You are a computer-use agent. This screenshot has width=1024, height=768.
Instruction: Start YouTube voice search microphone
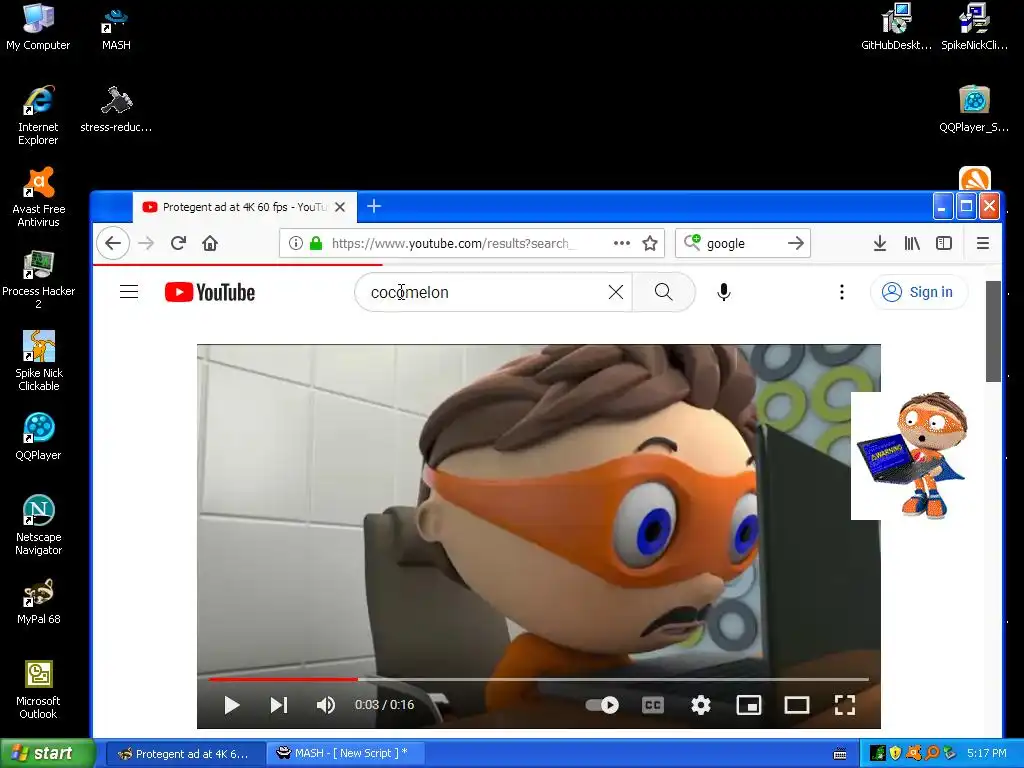click(x=724, y=292)
